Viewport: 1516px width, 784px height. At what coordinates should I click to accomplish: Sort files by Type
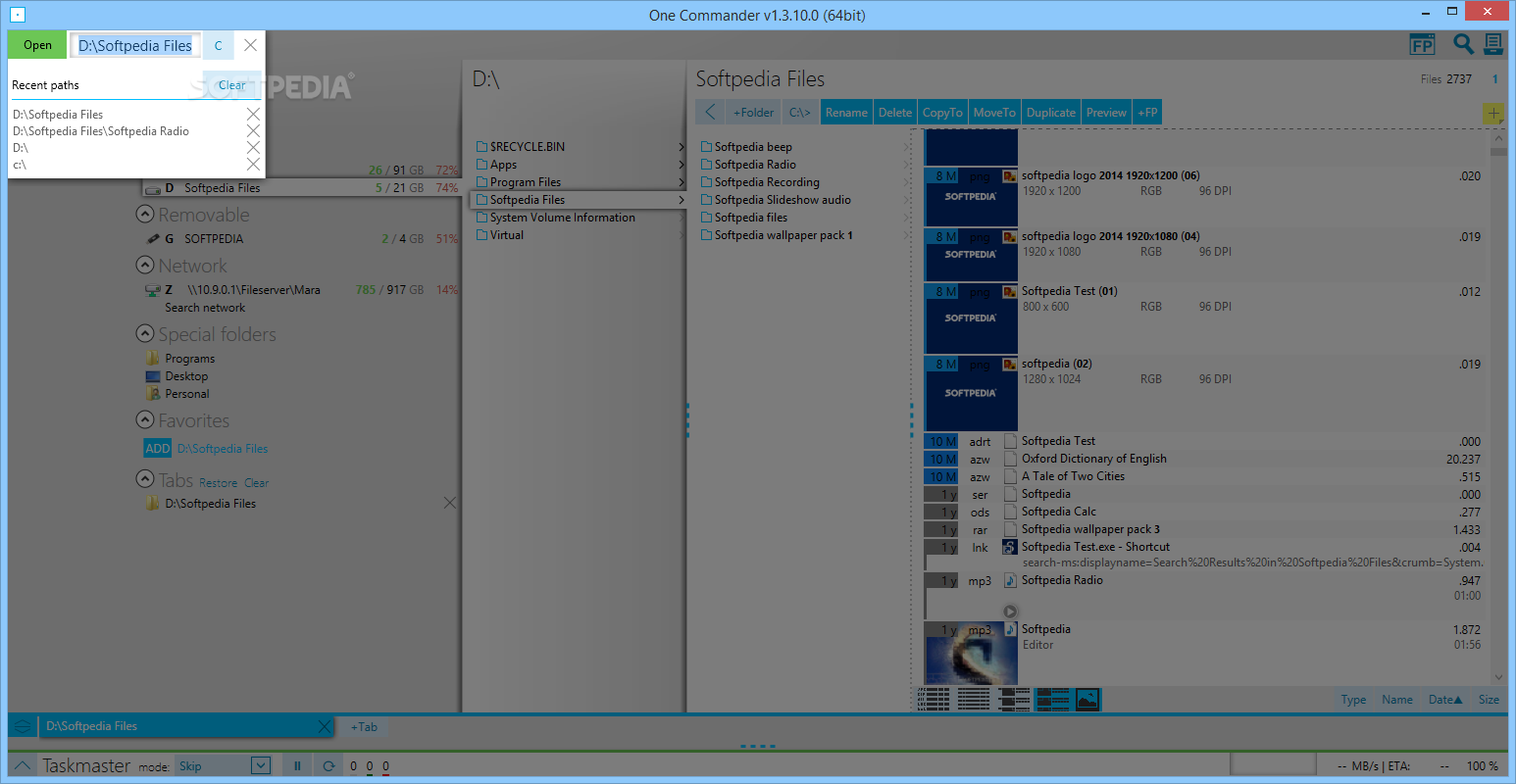coord(1353,700)
